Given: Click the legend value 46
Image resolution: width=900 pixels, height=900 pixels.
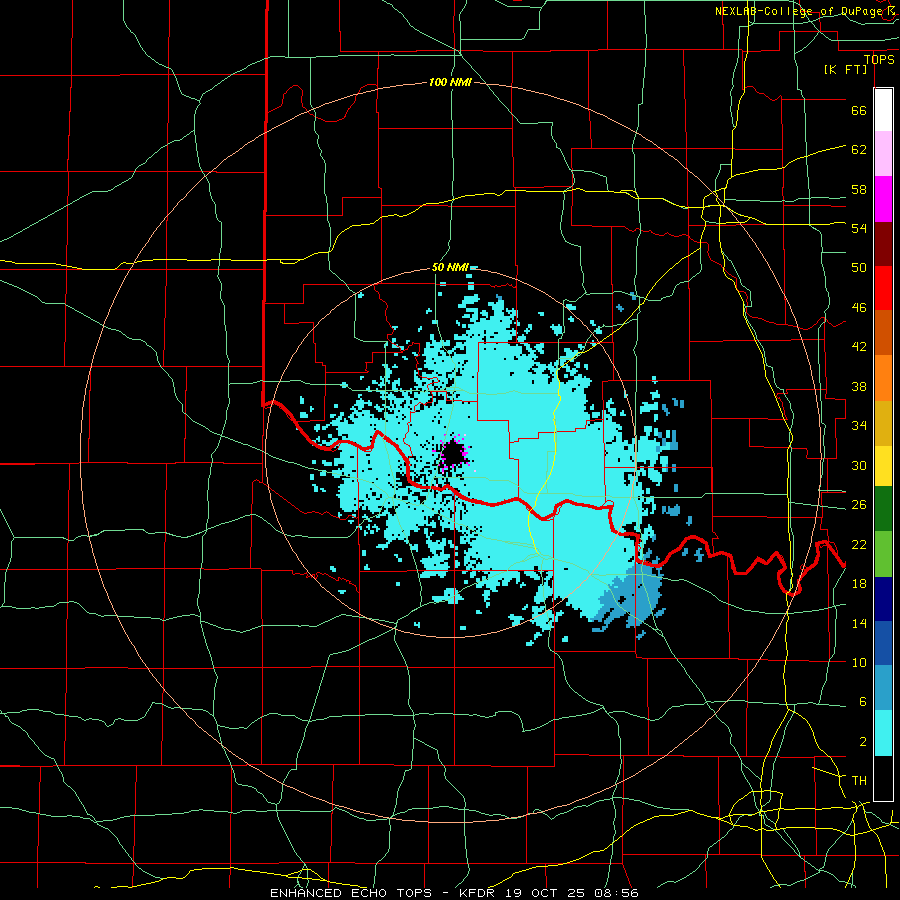Looking at the screenshot, I should coord(859,307).
